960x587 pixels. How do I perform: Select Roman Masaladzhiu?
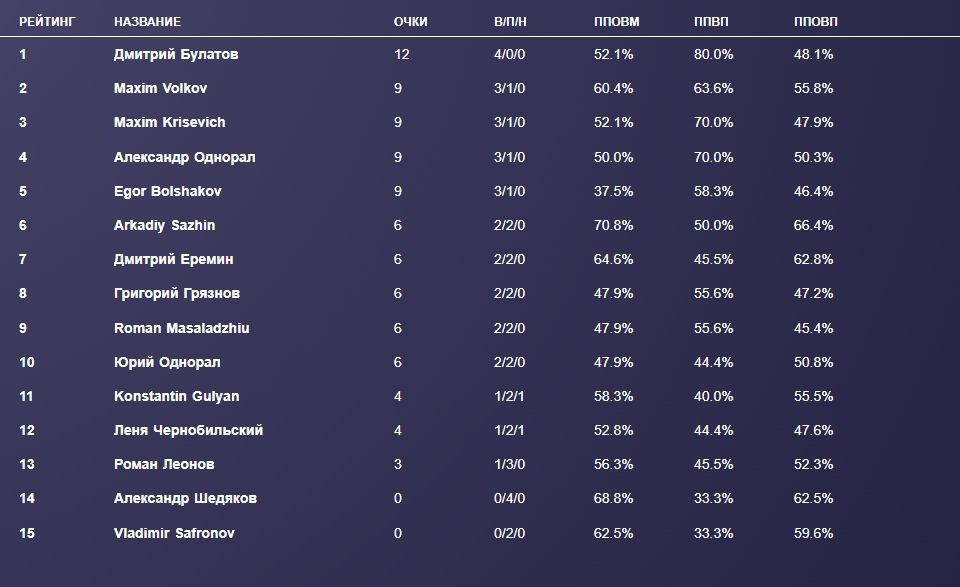(x=181, y=328)
